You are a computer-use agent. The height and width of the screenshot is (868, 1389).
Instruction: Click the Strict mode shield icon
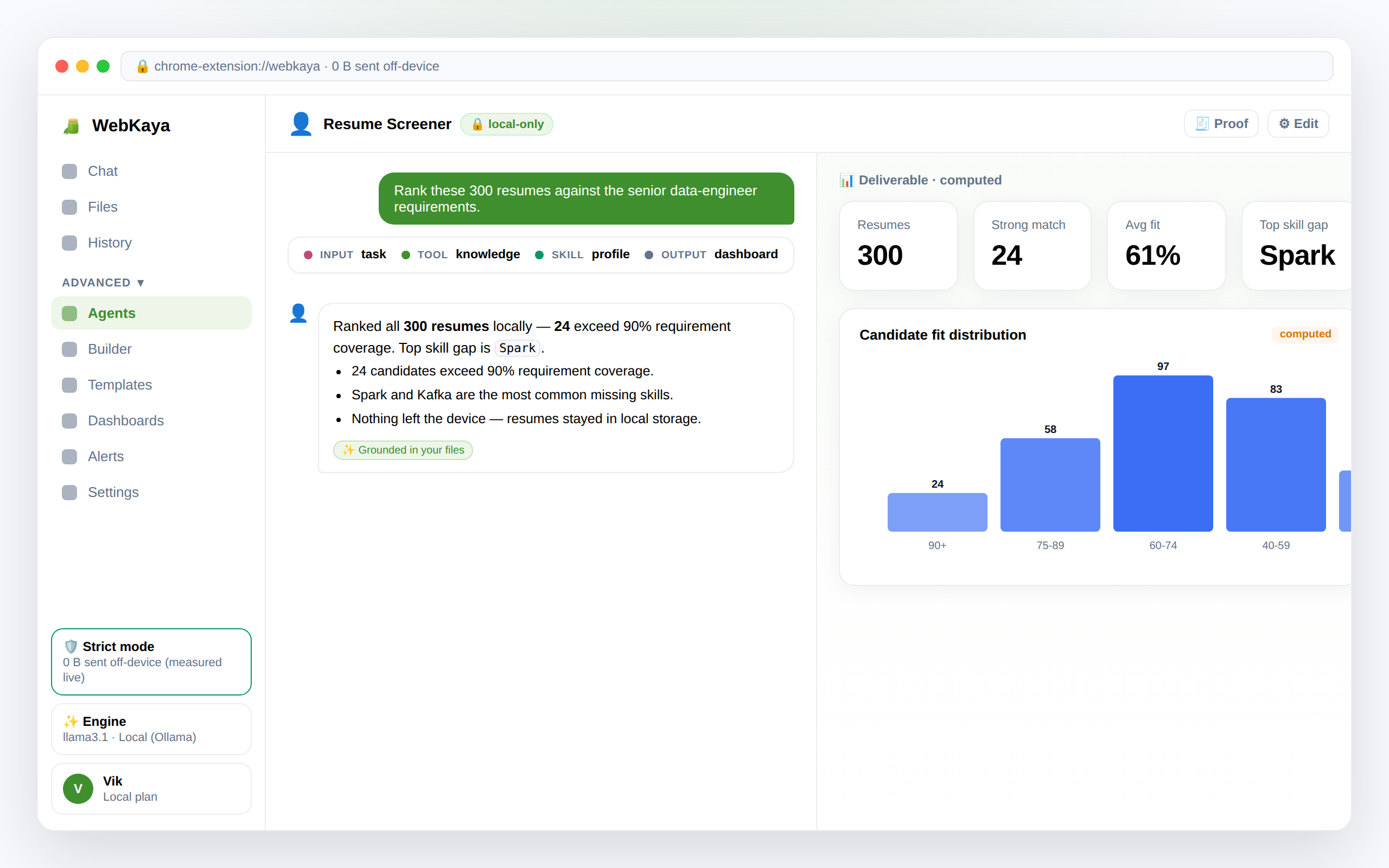71,647
